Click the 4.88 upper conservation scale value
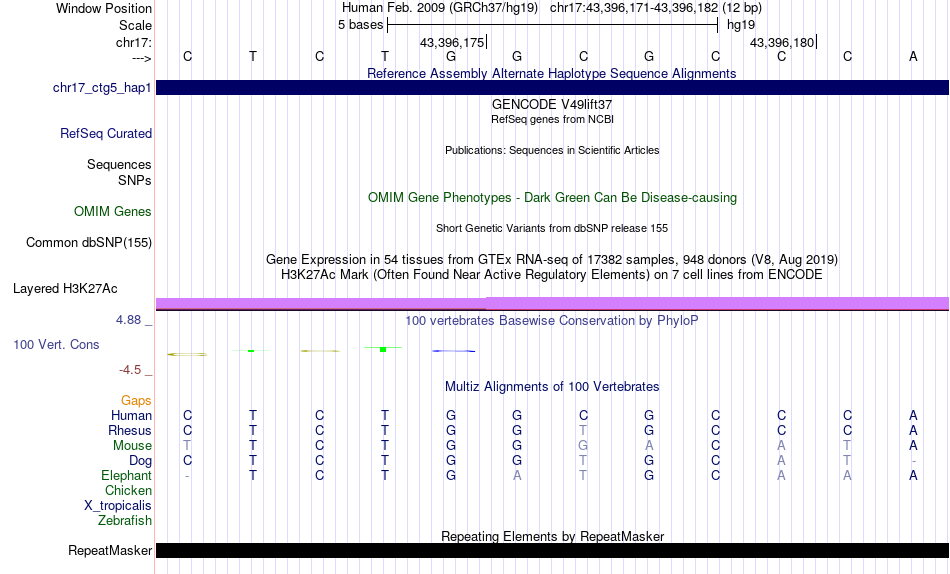This screenshot has width=950, height=574. click(x=128, y=320)
